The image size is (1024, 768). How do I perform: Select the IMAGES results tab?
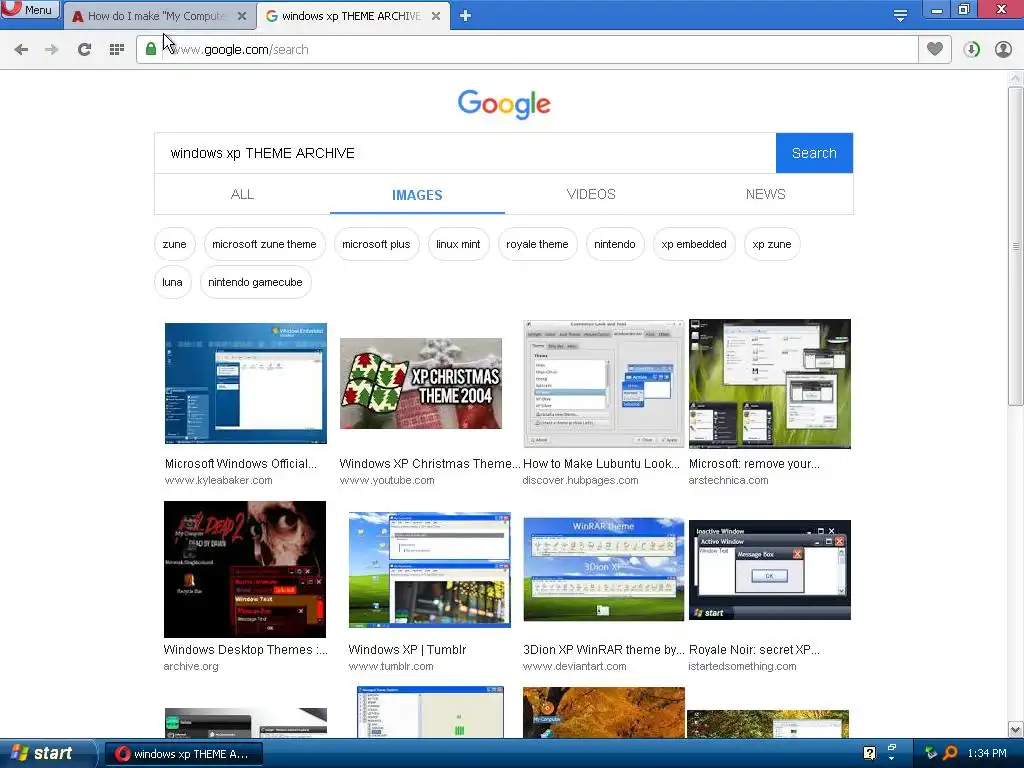pyautogui.click(x=417, y=195)
